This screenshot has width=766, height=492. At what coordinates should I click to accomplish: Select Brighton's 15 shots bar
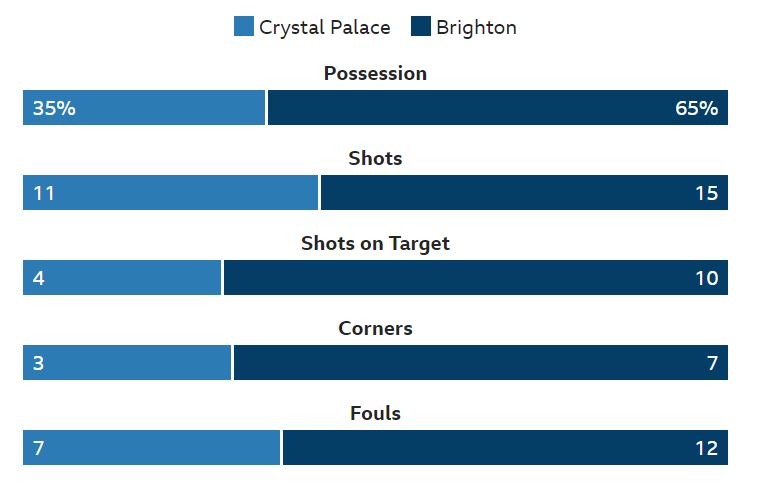(x=524, y=193)
